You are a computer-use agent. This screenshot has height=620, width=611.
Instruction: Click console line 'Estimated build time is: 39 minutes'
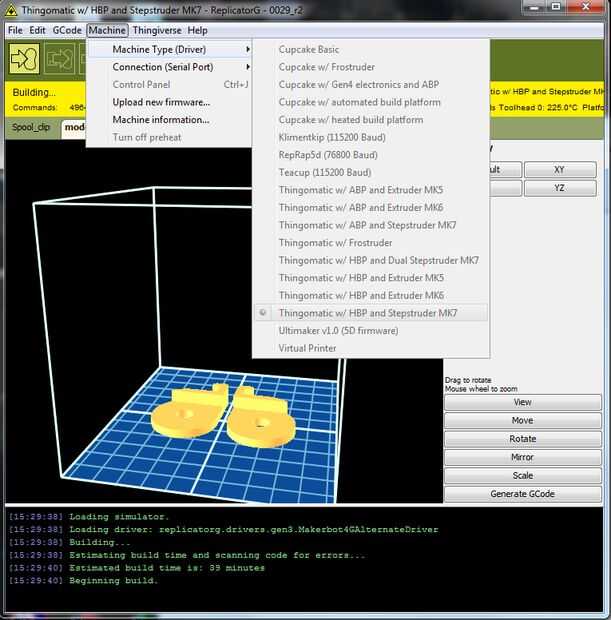tap(166, 568)
